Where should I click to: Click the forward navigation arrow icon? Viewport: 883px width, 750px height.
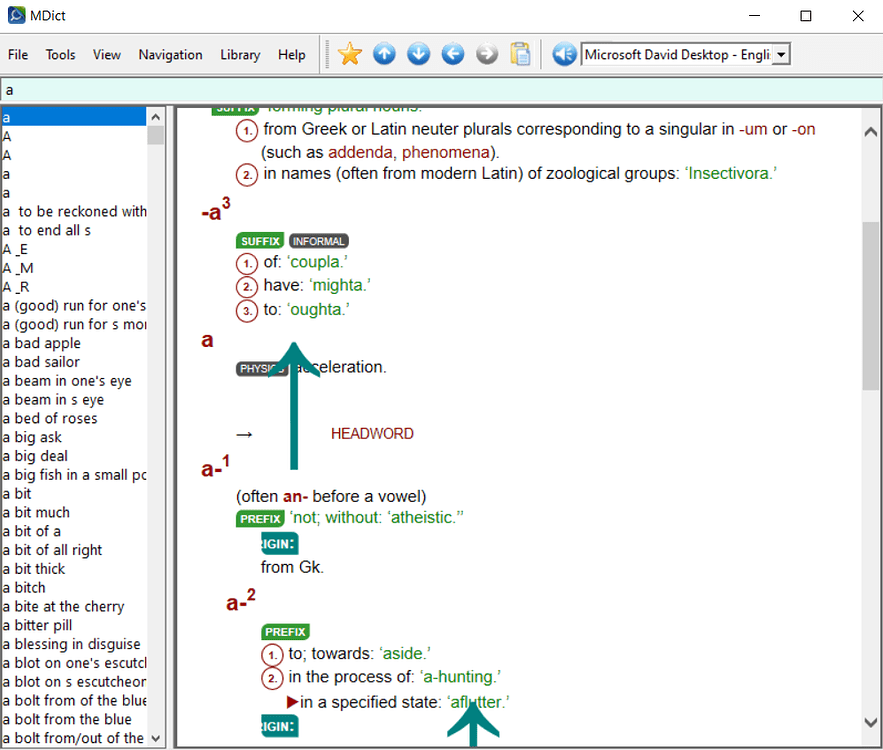[x=487, y=54]
